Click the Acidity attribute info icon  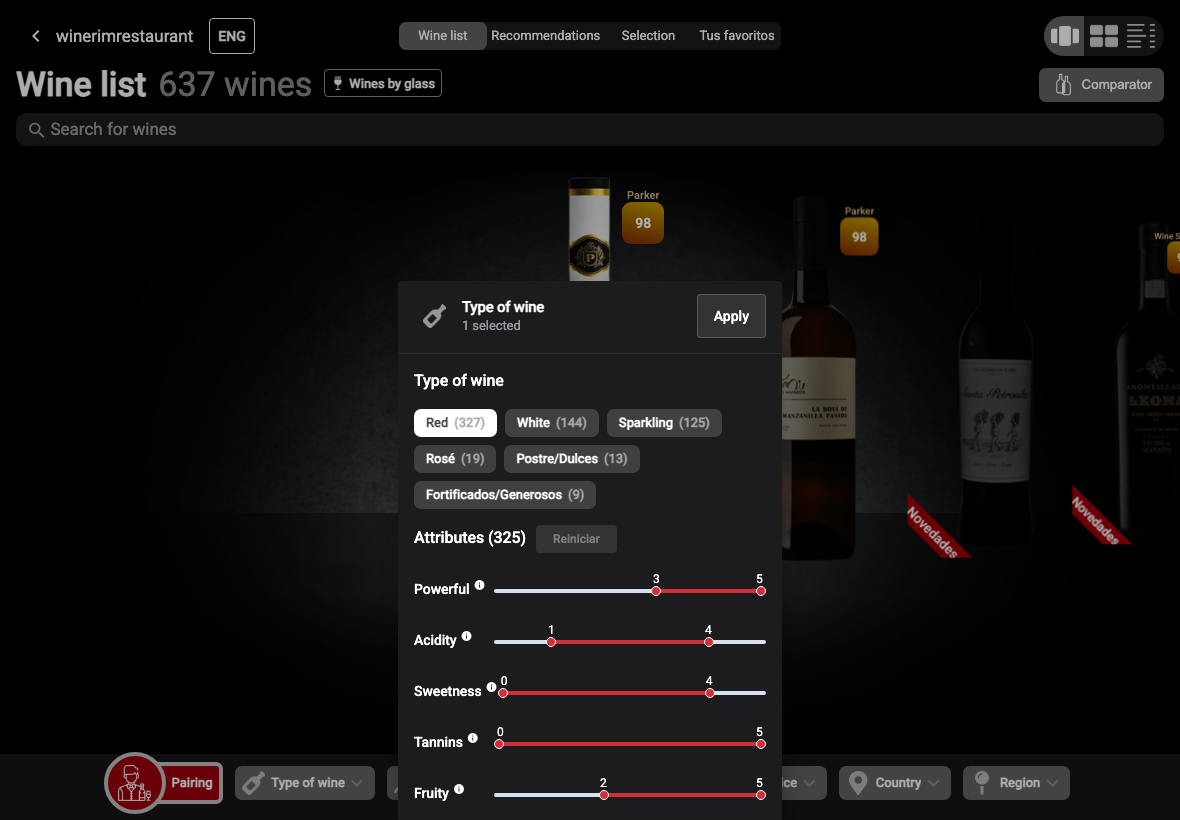pos(467,636)
